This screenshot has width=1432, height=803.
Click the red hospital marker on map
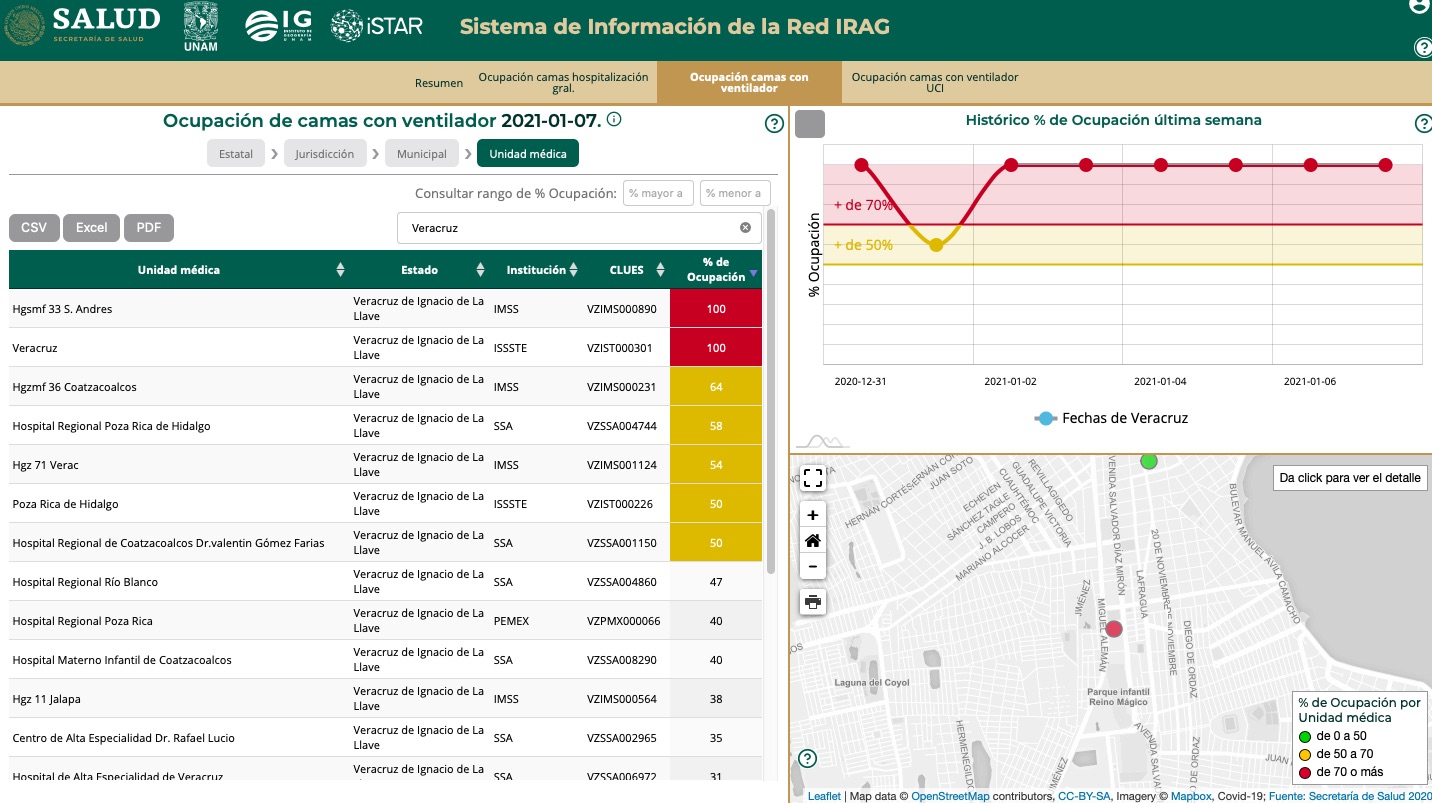[1114, 629]
